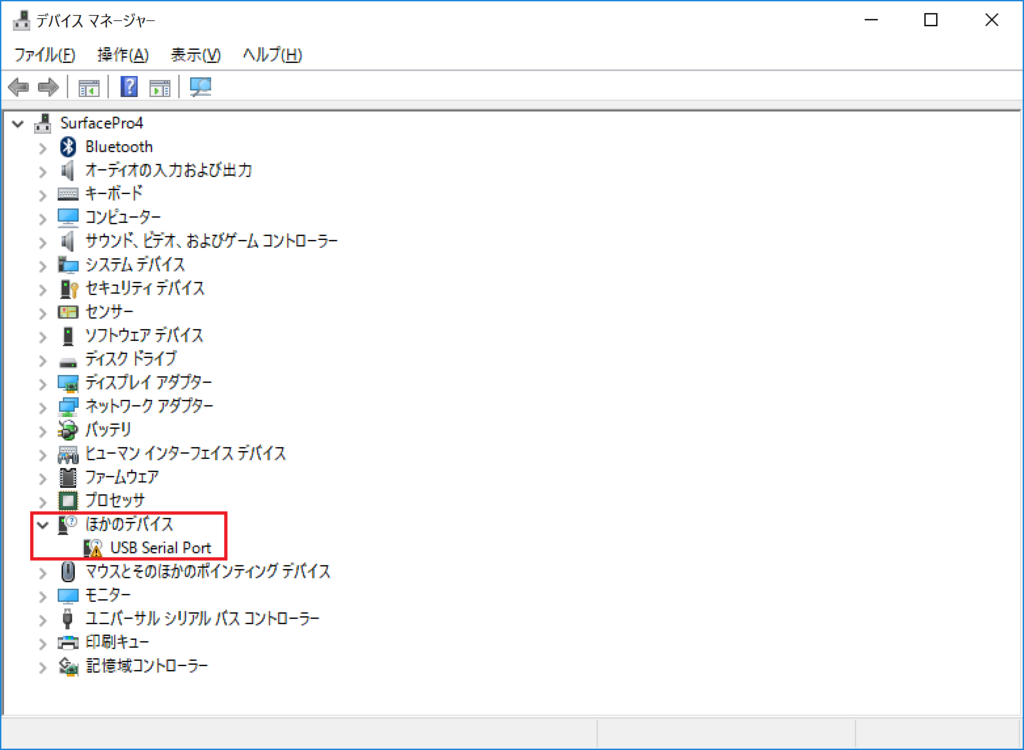Minimize the デバイス マネージャー window
1024x750 pixels.
coord(871,20)
